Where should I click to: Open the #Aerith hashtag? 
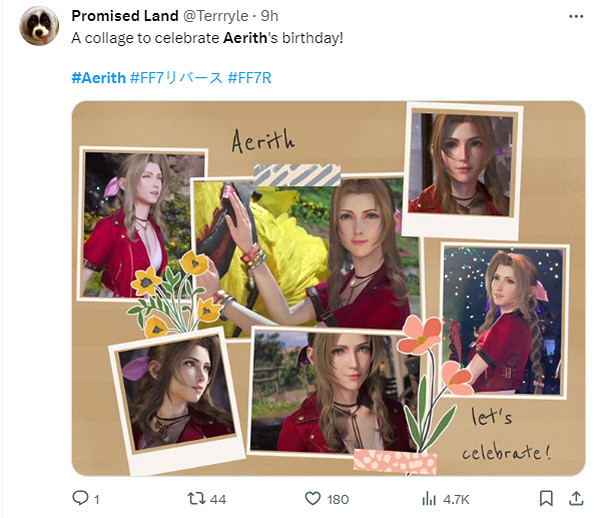point(99,77)
